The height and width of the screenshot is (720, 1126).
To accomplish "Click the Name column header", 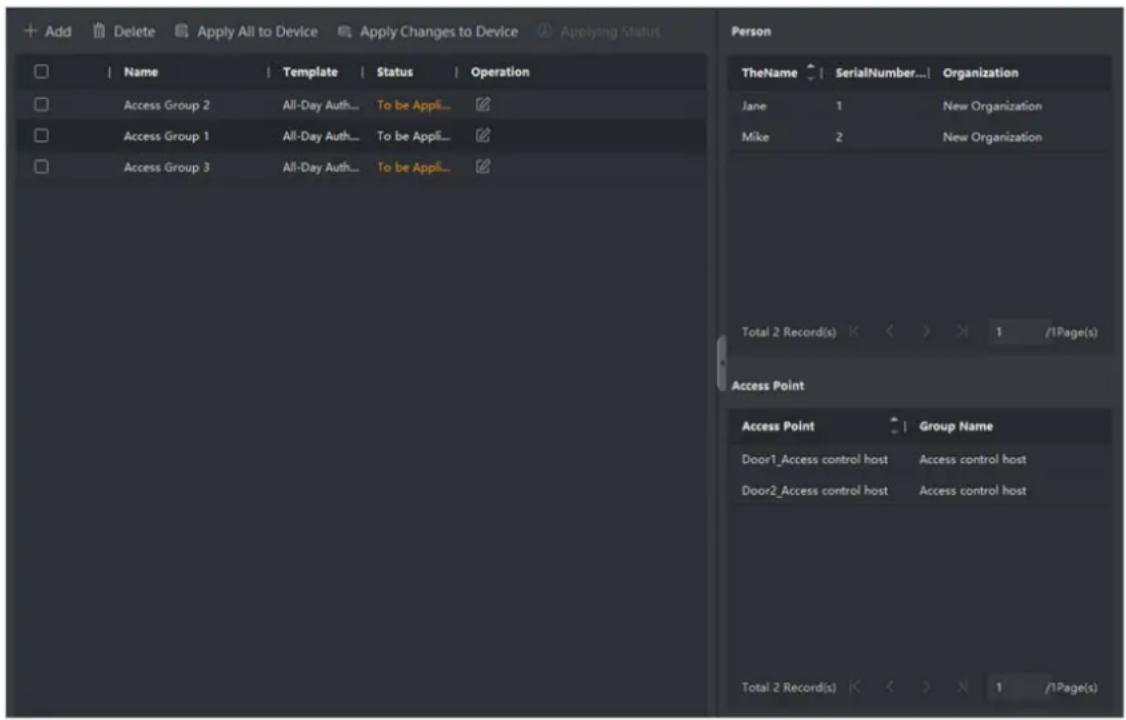I will click(141, 72).
